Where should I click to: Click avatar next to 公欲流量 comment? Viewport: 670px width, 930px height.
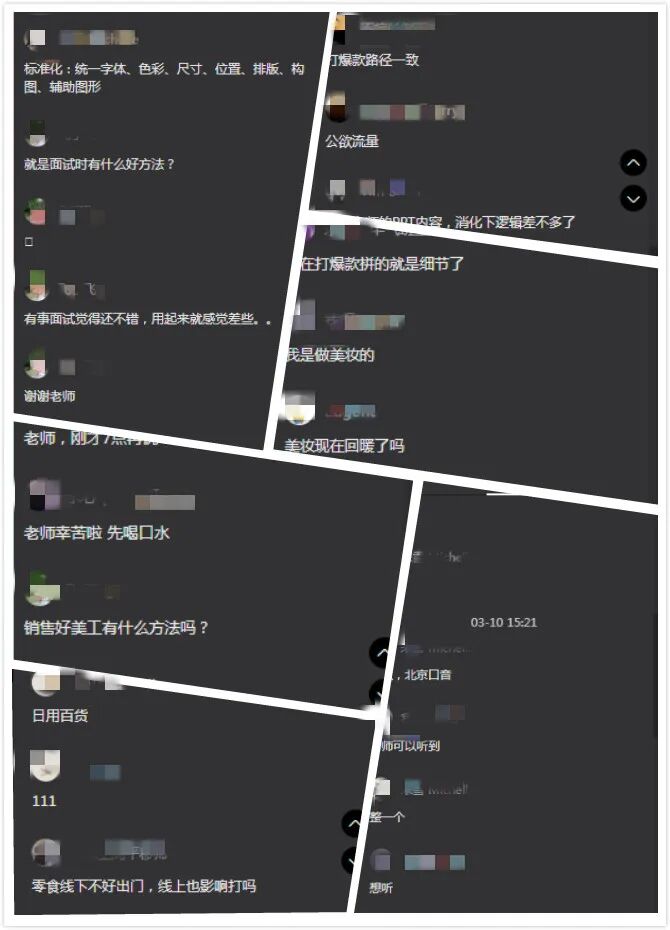point(336,108)
